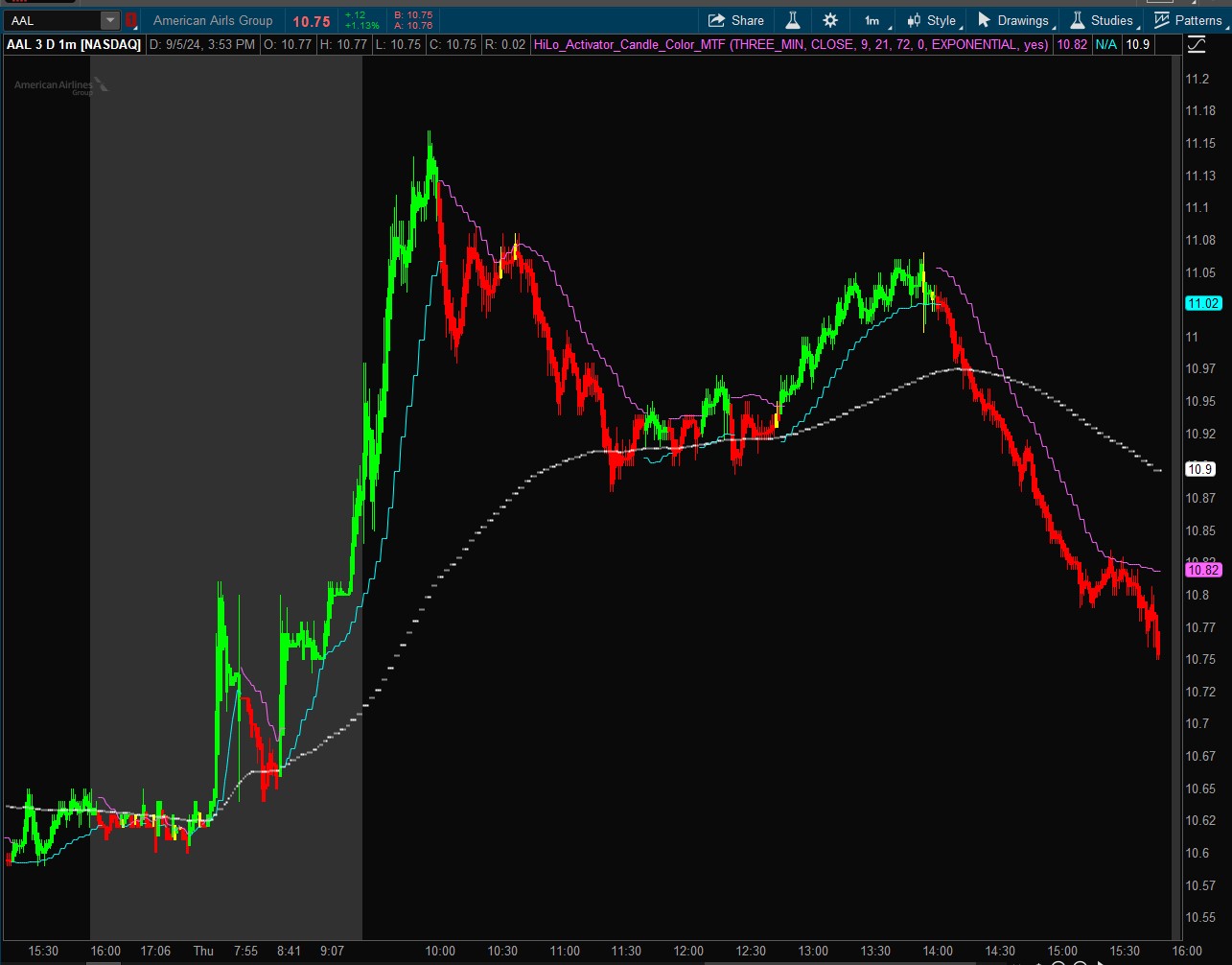
Task: Click the 16:00 label at axis right end
Action: tap(1187, 951)
